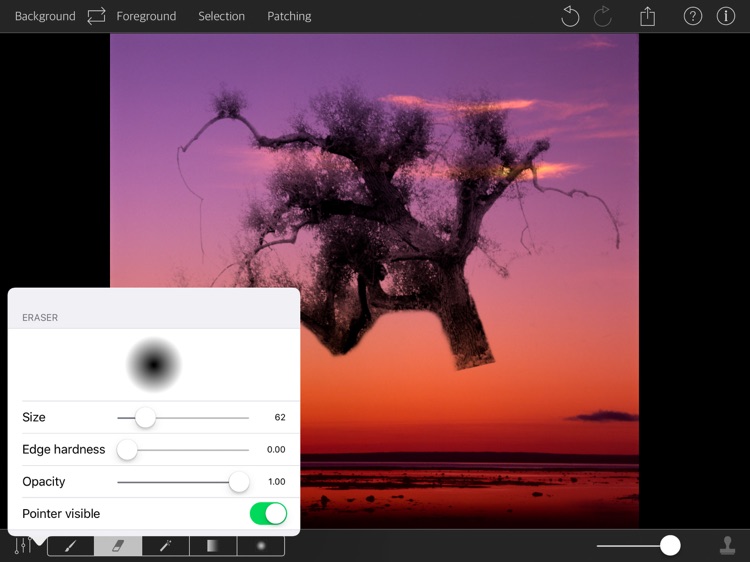The width and height of the screenshot is (750, 562).
Task: Adjust the Size slider
Action: point(145,418)
